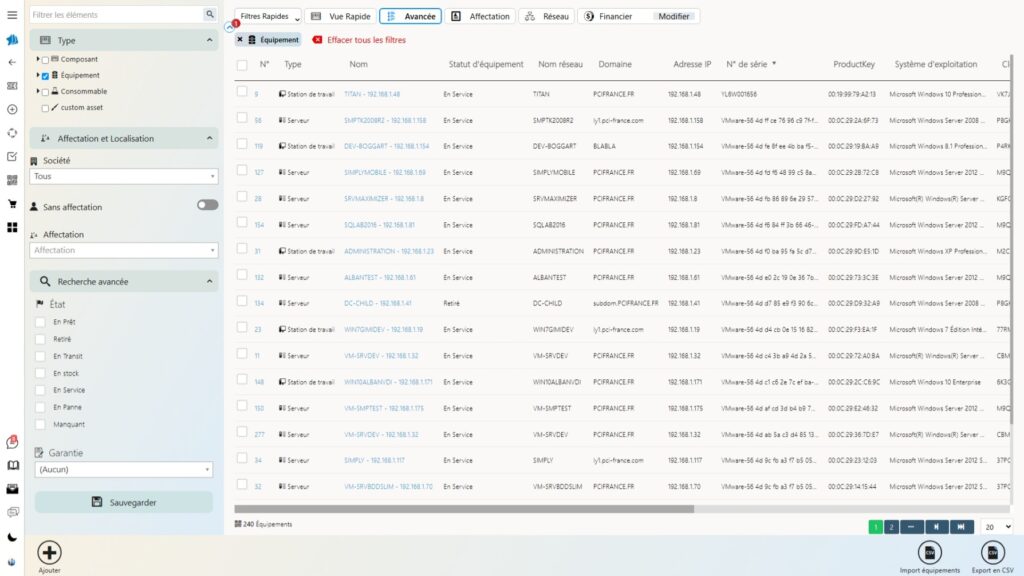Screen dimensions: 1024x576
Task: Click the Sauvegarder button
Action: pyautogui.click(x=124, y=502)
